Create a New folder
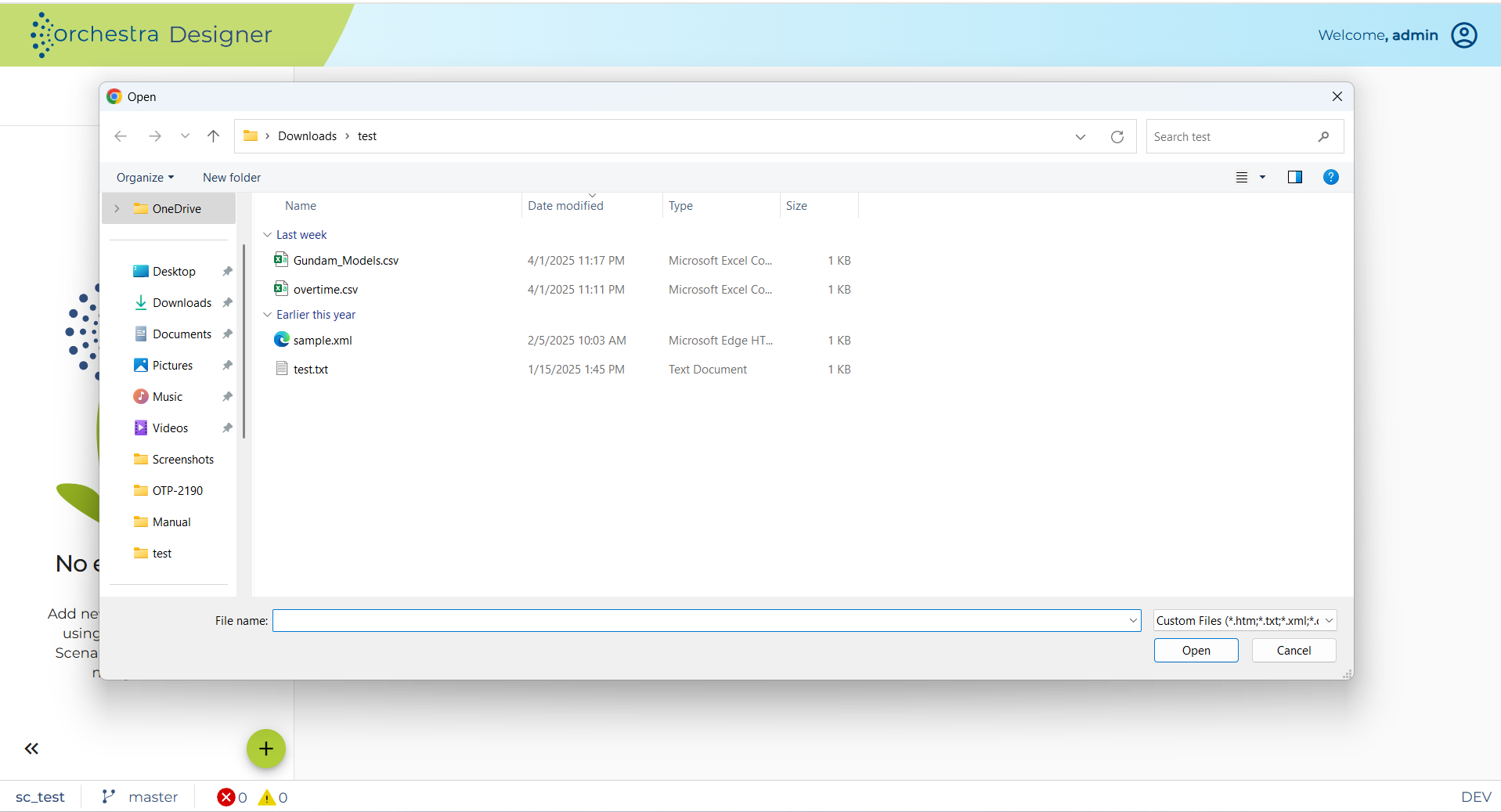 232,178
